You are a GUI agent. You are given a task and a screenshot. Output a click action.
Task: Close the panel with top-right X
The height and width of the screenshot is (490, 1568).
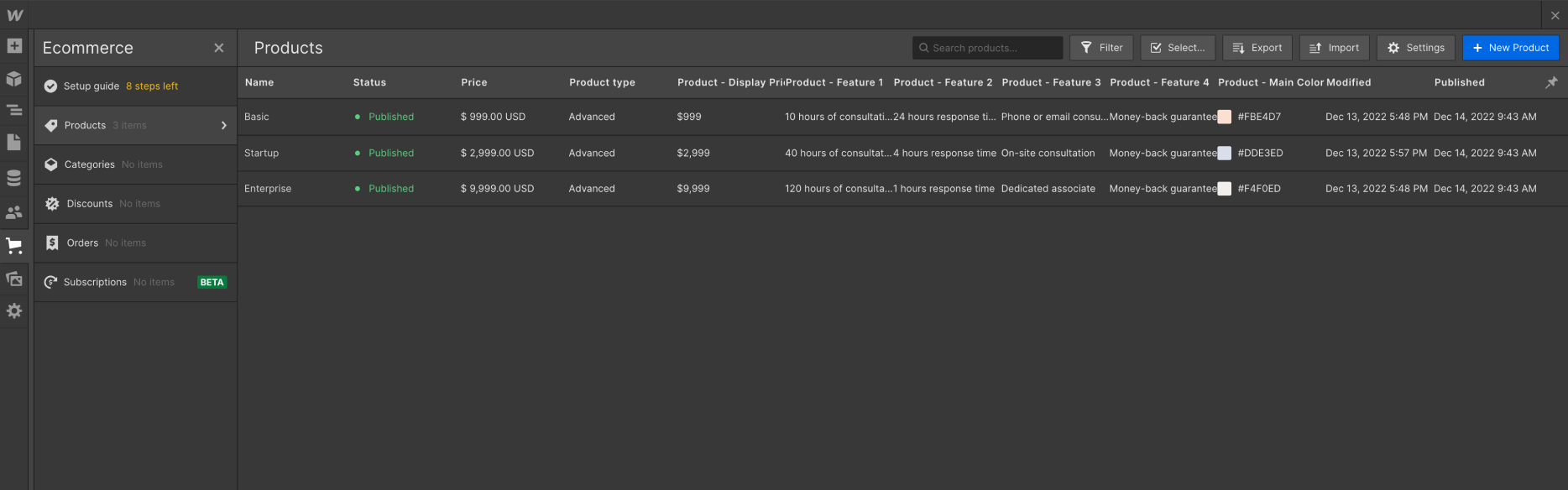pos(1555,15)
